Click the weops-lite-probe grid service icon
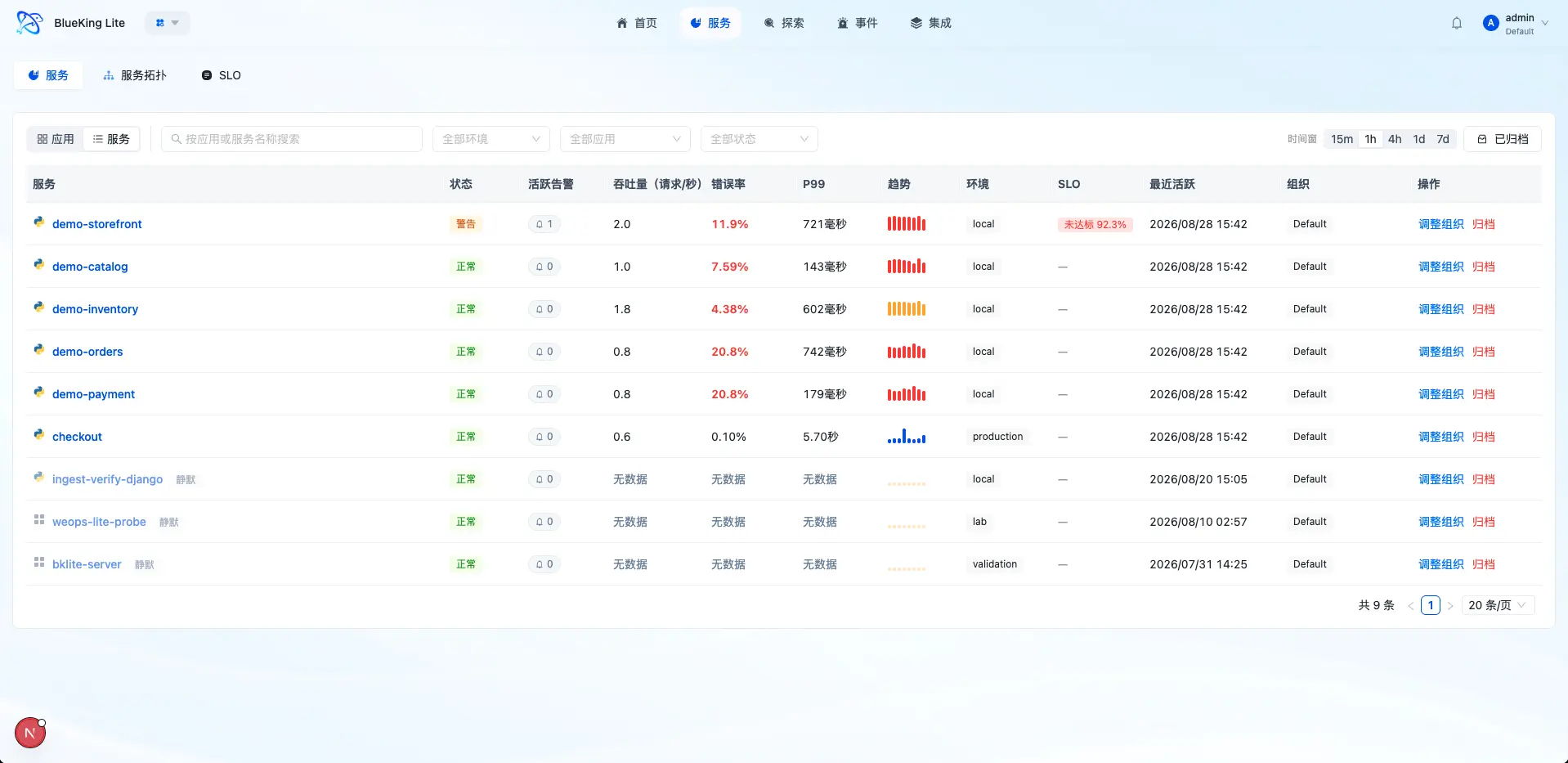Viewport: 1568px width, 763px height. click(38, 519)
